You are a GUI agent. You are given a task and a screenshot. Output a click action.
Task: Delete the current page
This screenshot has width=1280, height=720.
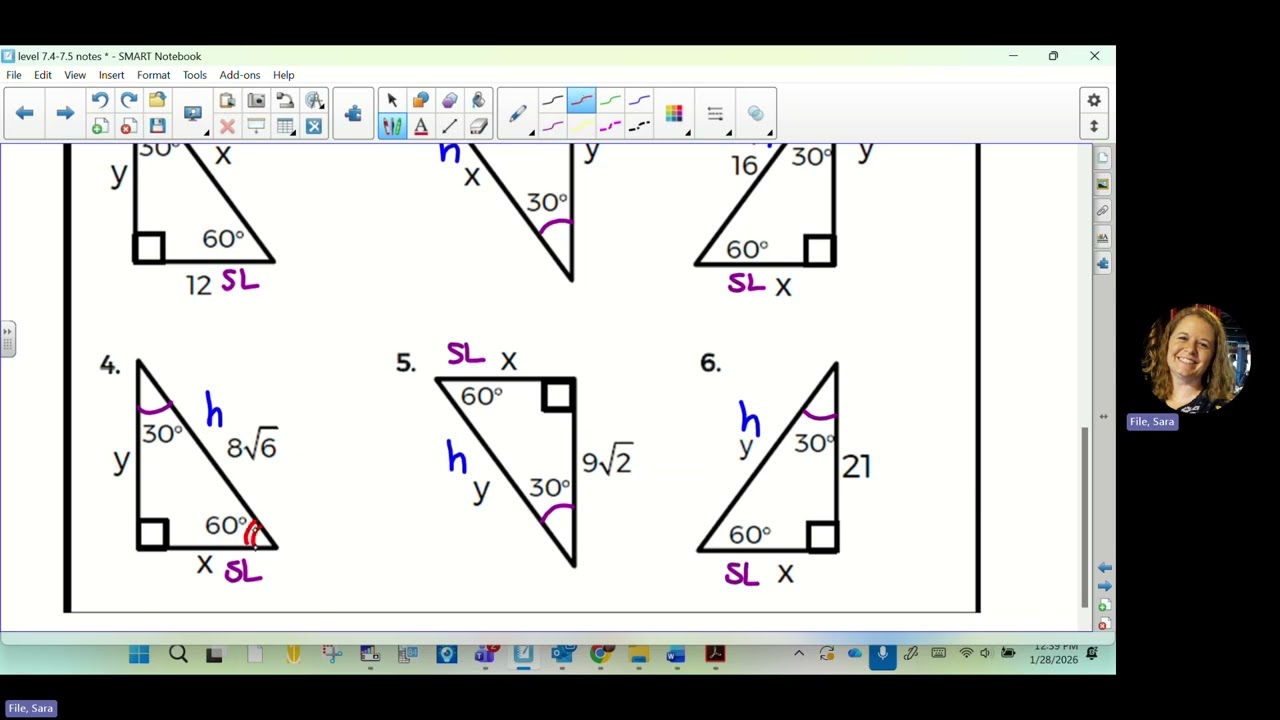click(x=128, y=127)
